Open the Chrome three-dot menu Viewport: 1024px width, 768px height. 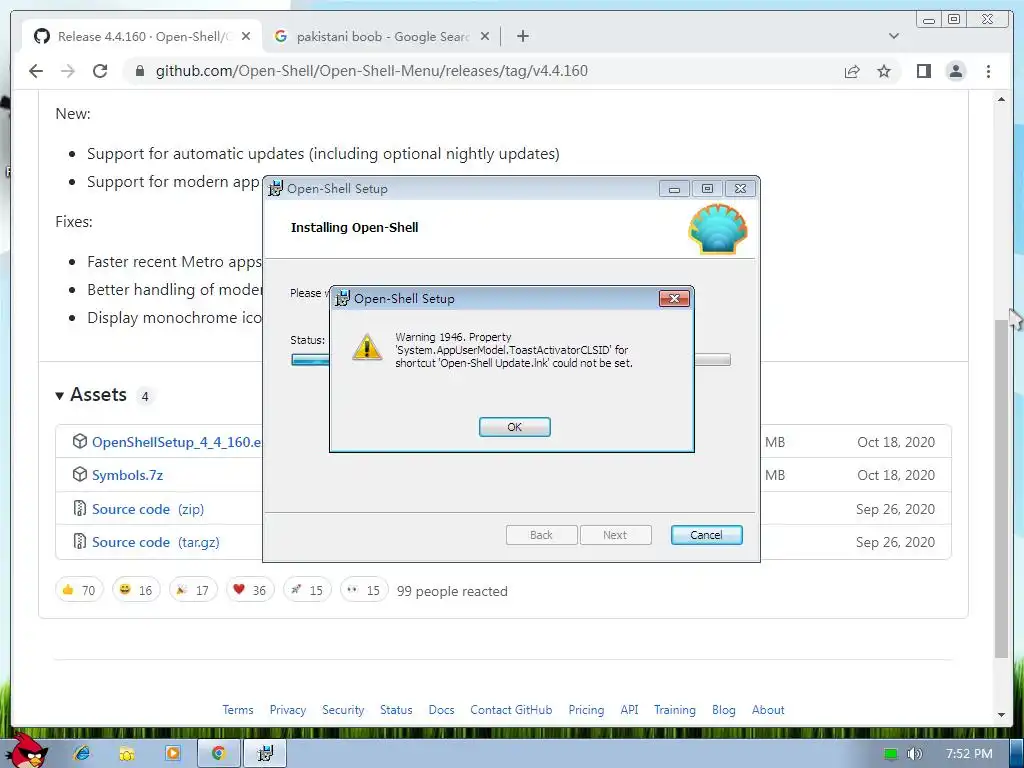coord(988,71)
